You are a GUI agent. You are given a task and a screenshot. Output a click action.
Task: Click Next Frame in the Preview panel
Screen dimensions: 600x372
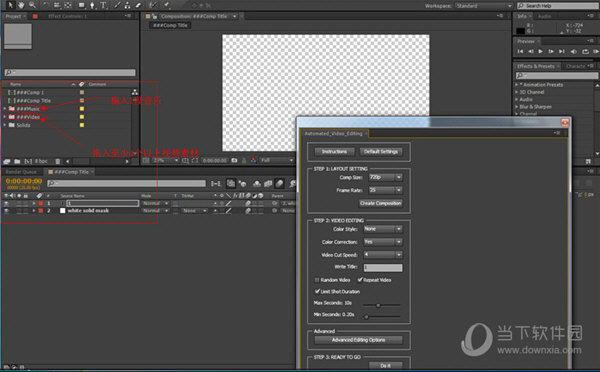point(551,51)
